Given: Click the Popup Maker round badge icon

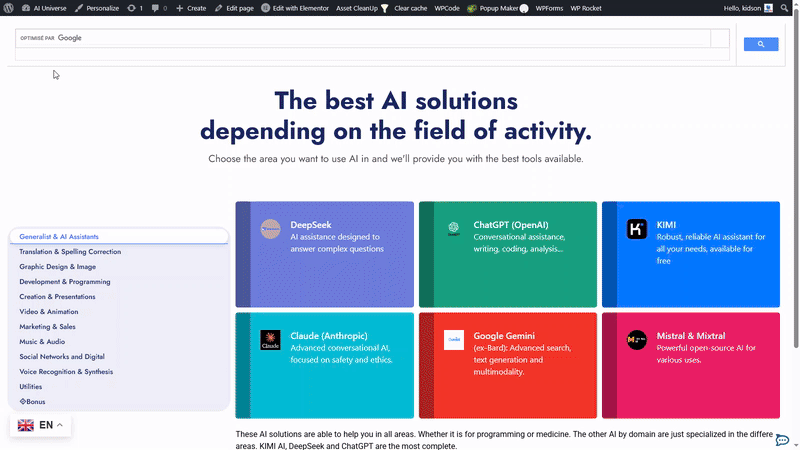Looking at the screenshot, I should (524, 8).
